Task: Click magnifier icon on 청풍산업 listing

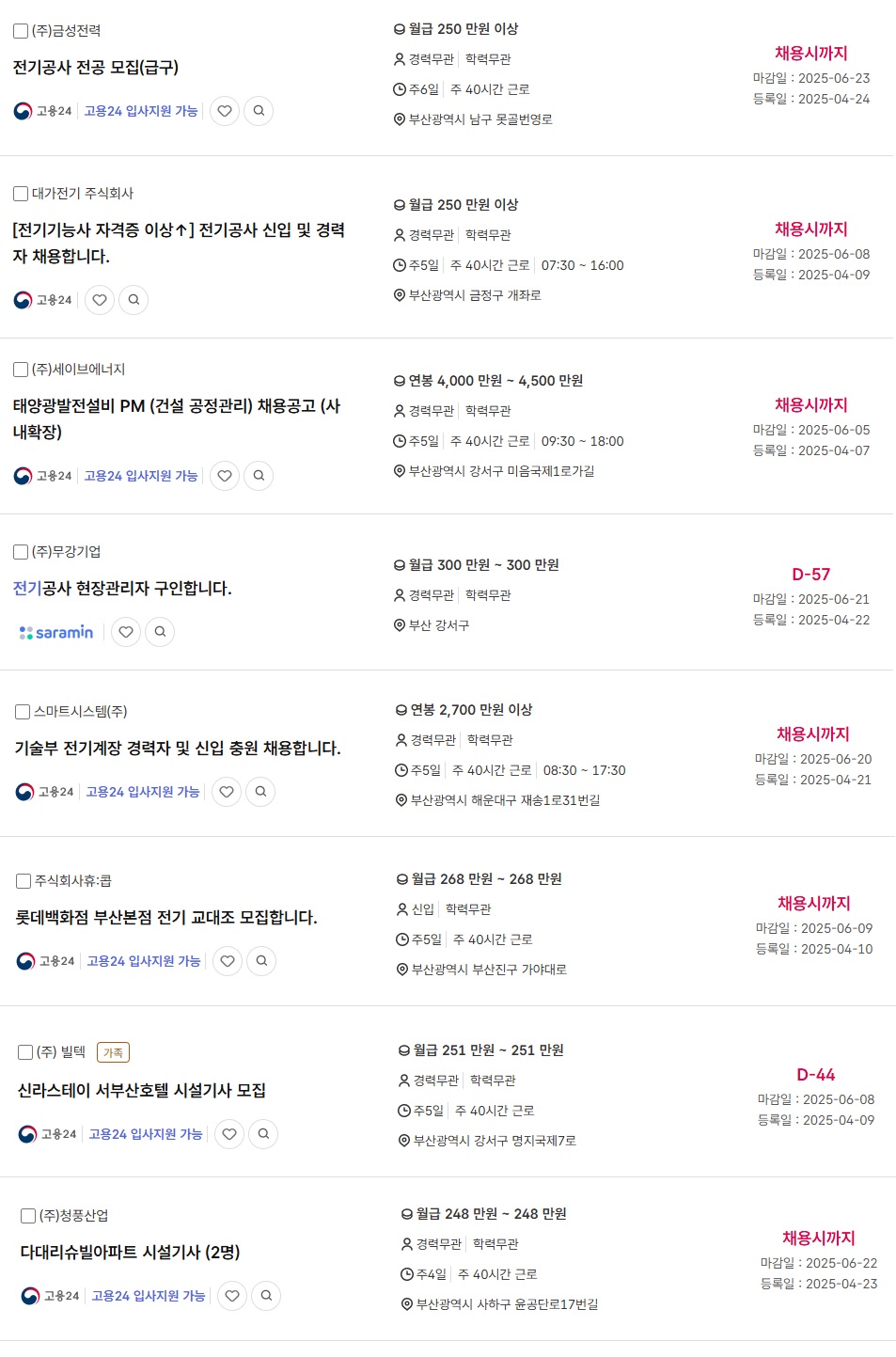Action: click(x=266, y=1296)
